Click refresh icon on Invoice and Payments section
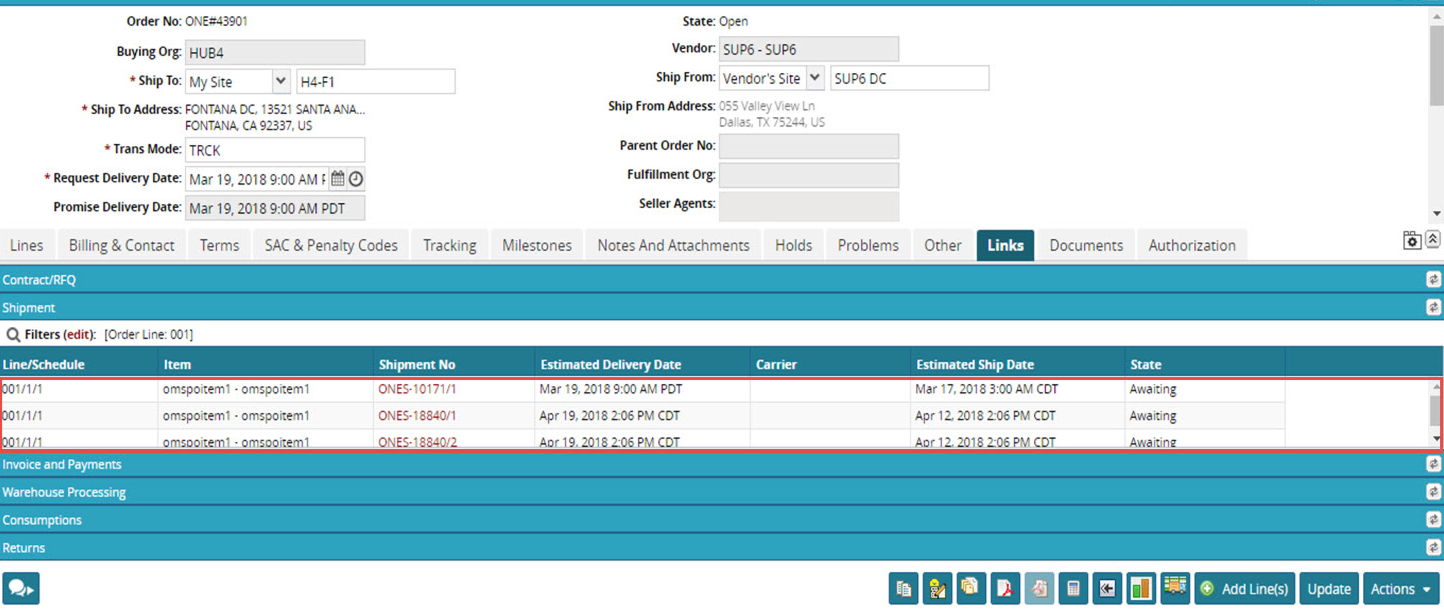1444x610 pixels. coord(1433,464)
